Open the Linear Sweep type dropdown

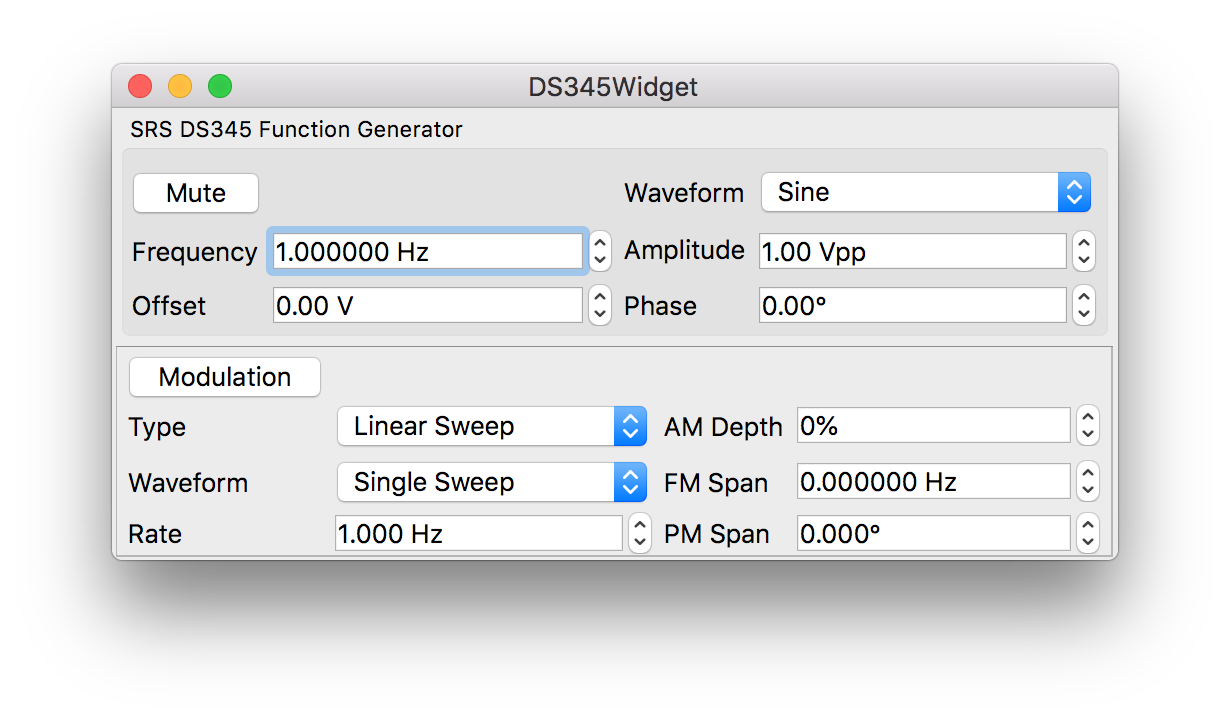(491, 426)
